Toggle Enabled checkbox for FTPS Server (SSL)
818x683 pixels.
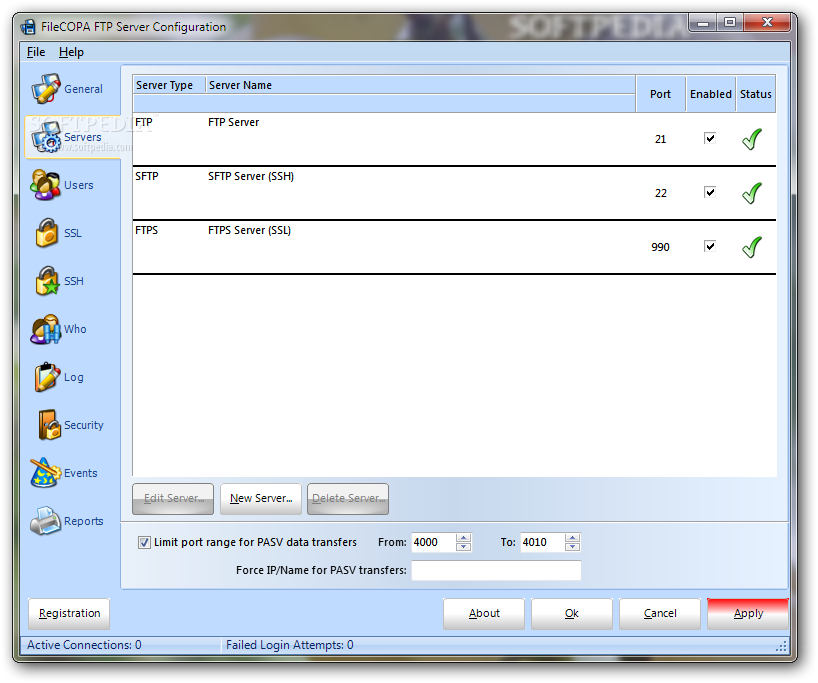(x=709, y=246)
